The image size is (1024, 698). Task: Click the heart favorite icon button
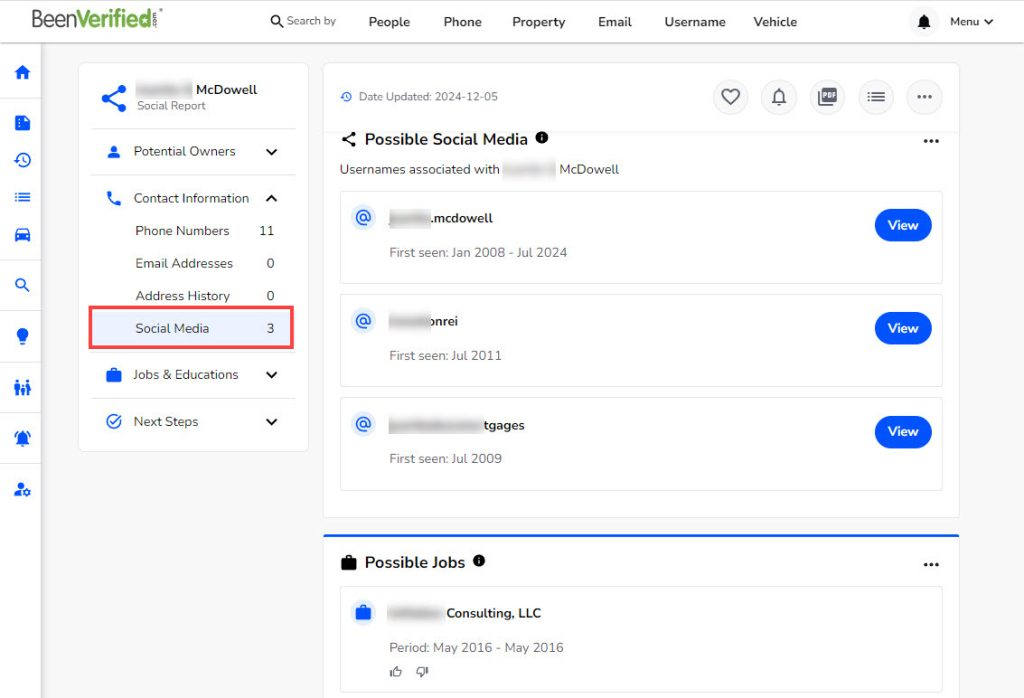(730, 97)
